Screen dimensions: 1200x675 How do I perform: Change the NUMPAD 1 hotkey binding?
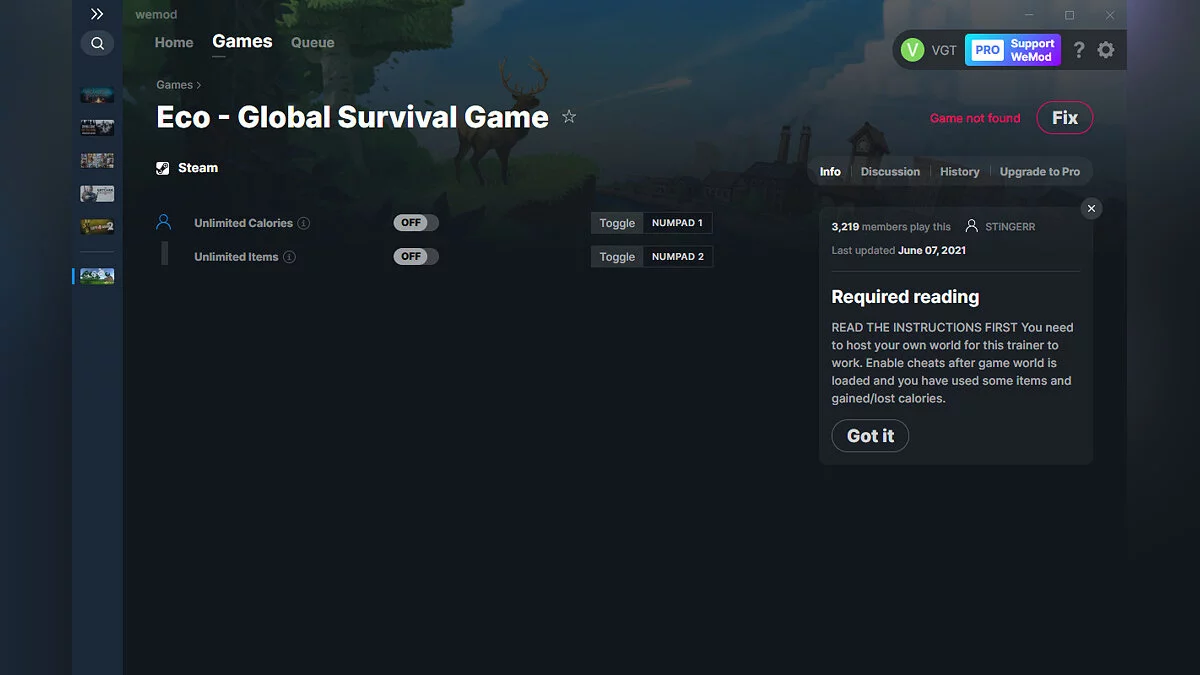pos(678,223)
